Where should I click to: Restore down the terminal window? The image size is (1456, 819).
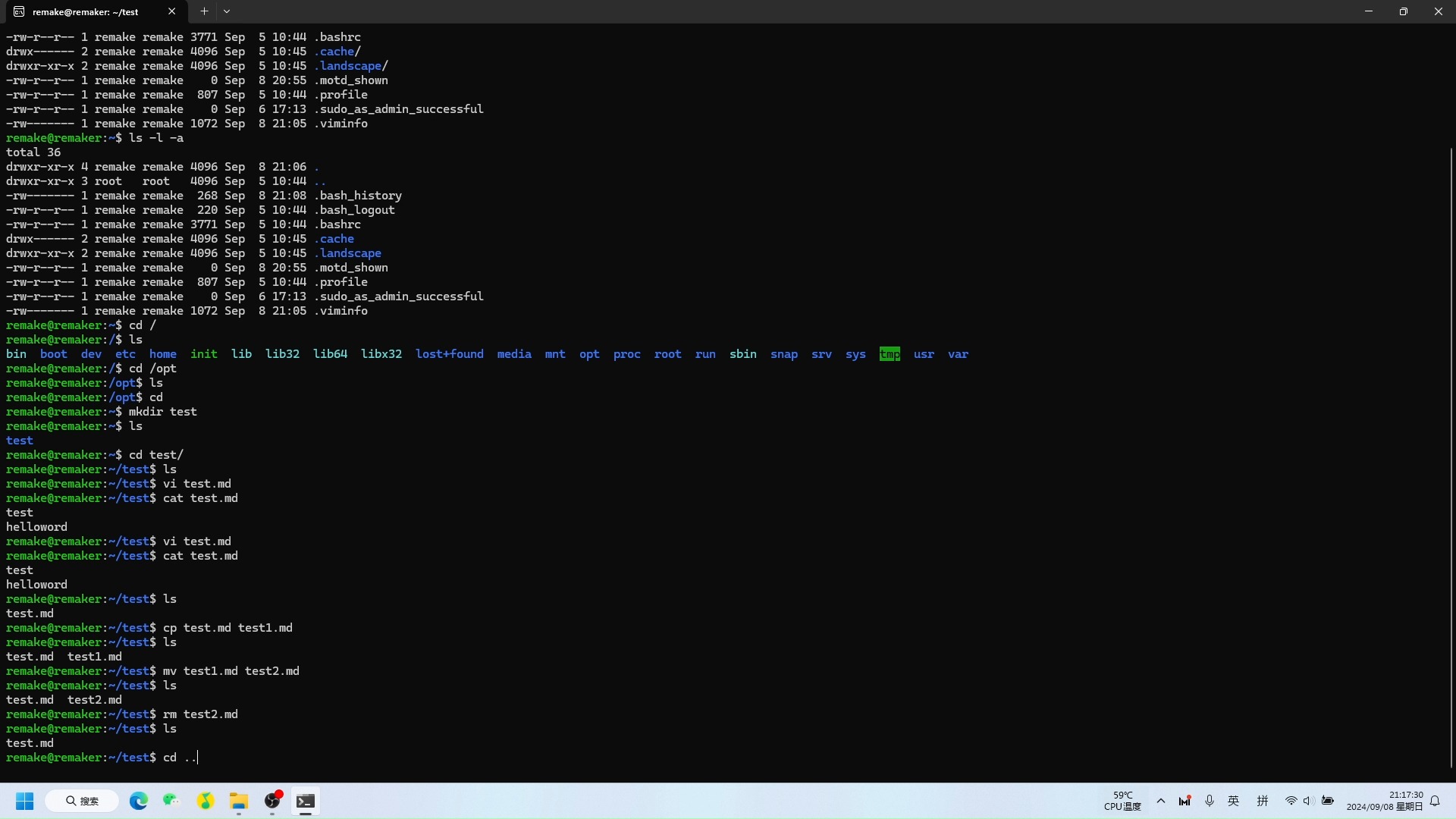(x=1404, y=11)
